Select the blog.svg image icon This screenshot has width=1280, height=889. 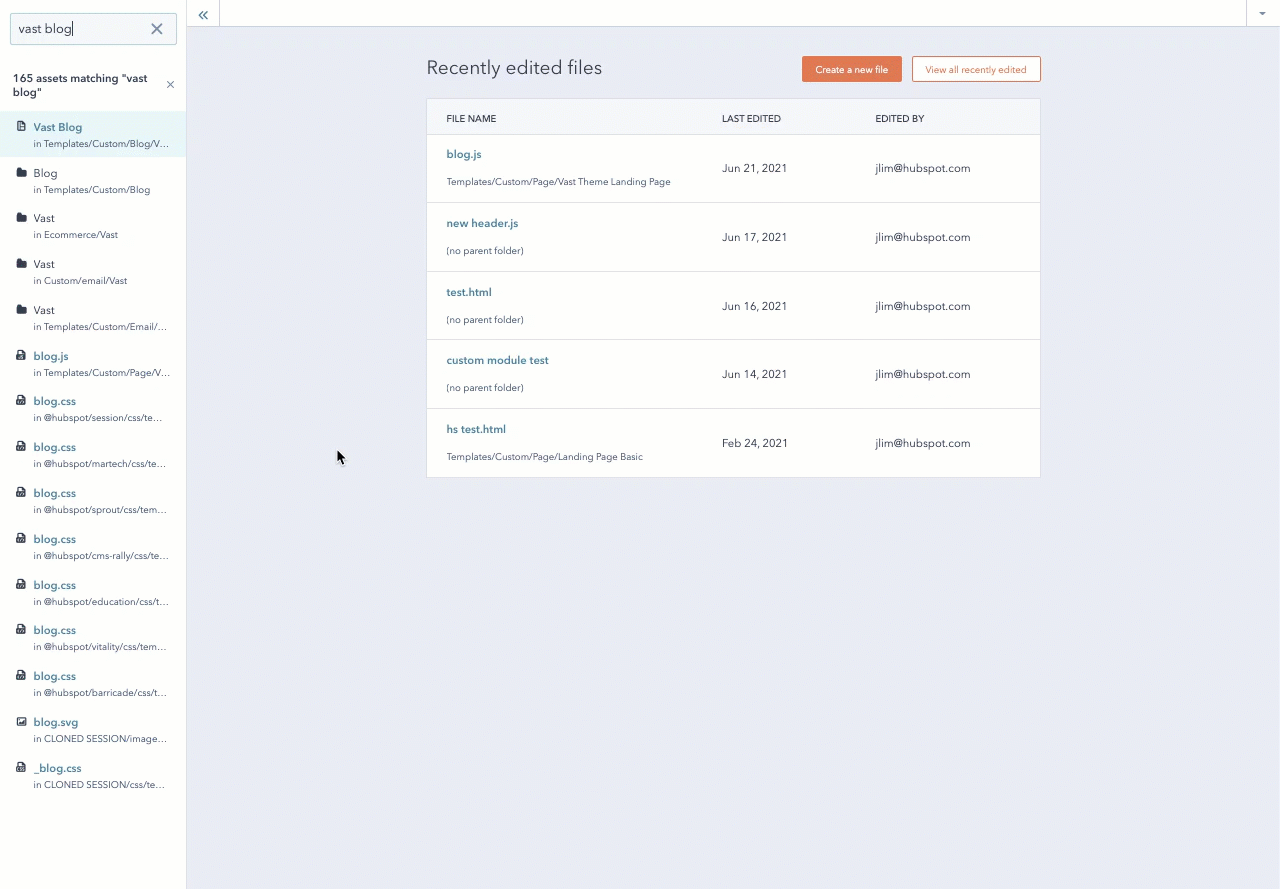[20, 722]
